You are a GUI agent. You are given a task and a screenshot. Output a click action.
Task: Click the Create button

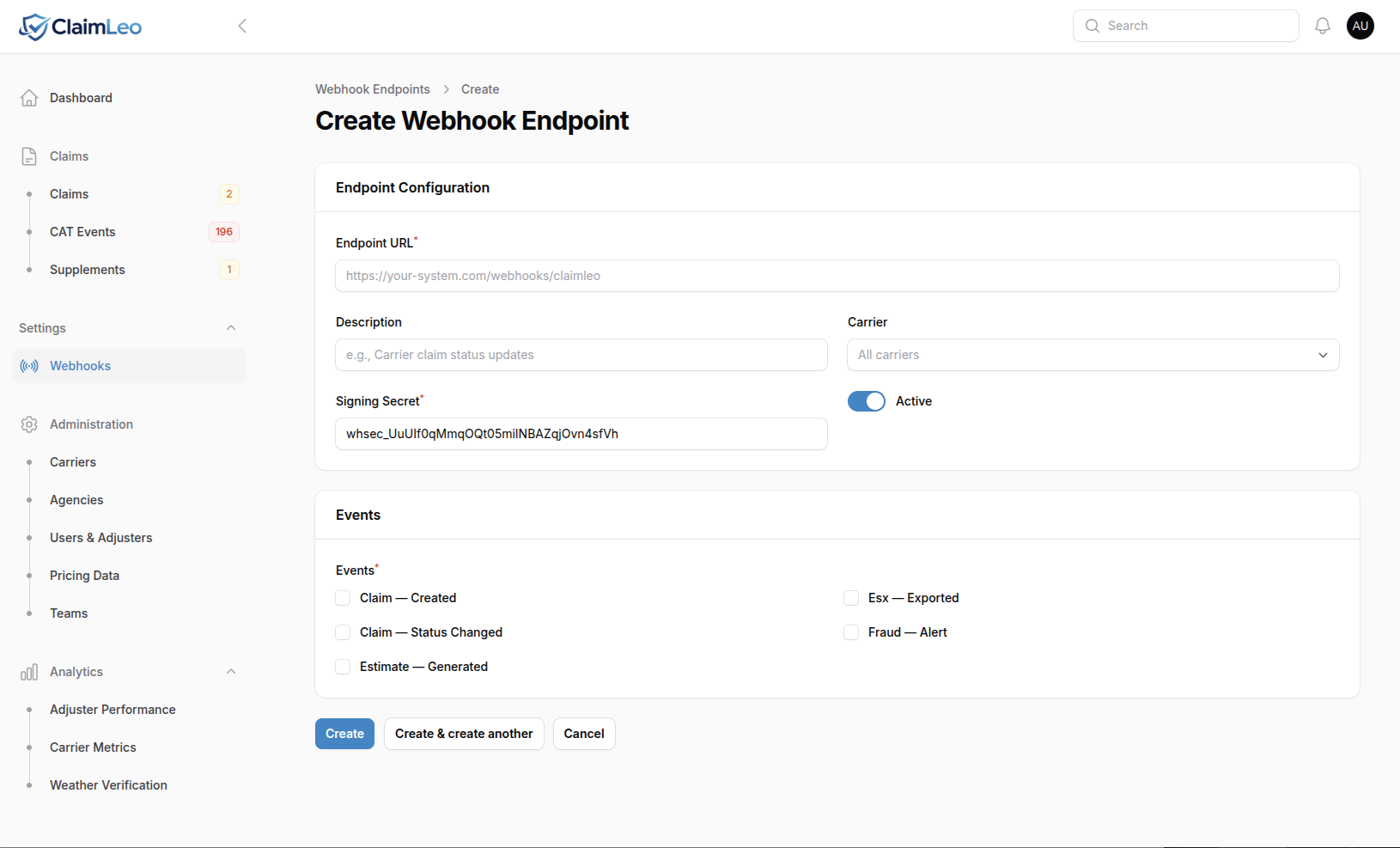[344, 734]
